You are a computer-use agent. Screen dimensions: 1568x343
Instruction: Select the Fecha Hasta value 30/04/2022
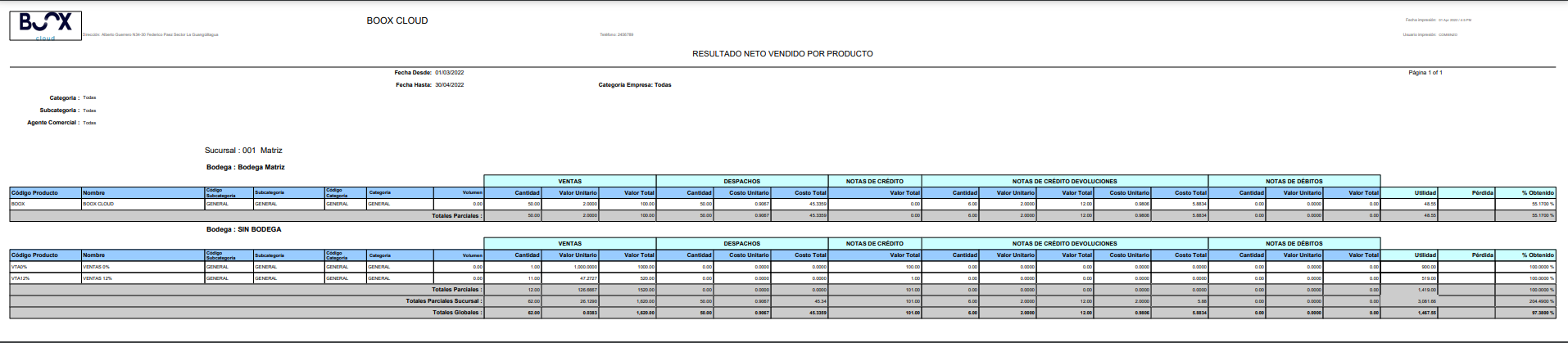pos(449,85)
